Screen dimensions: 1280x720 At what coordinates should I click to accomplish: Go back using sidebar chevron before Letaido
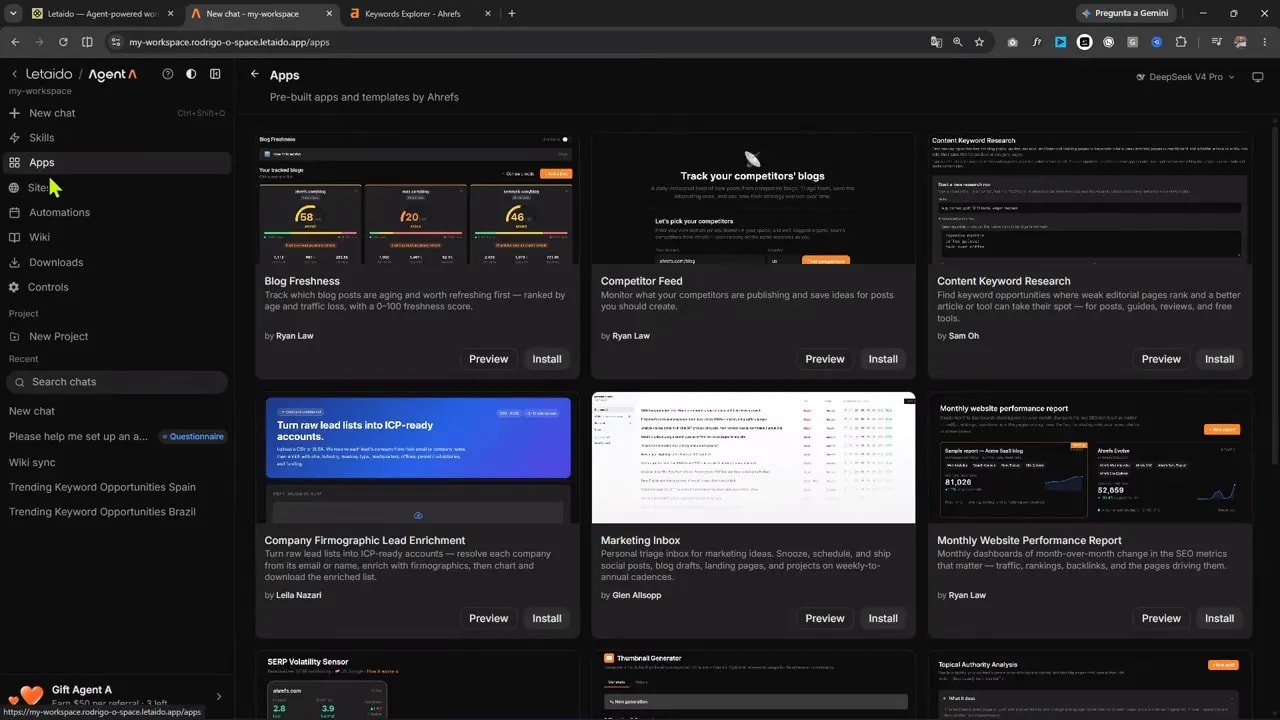click(15, 75)
